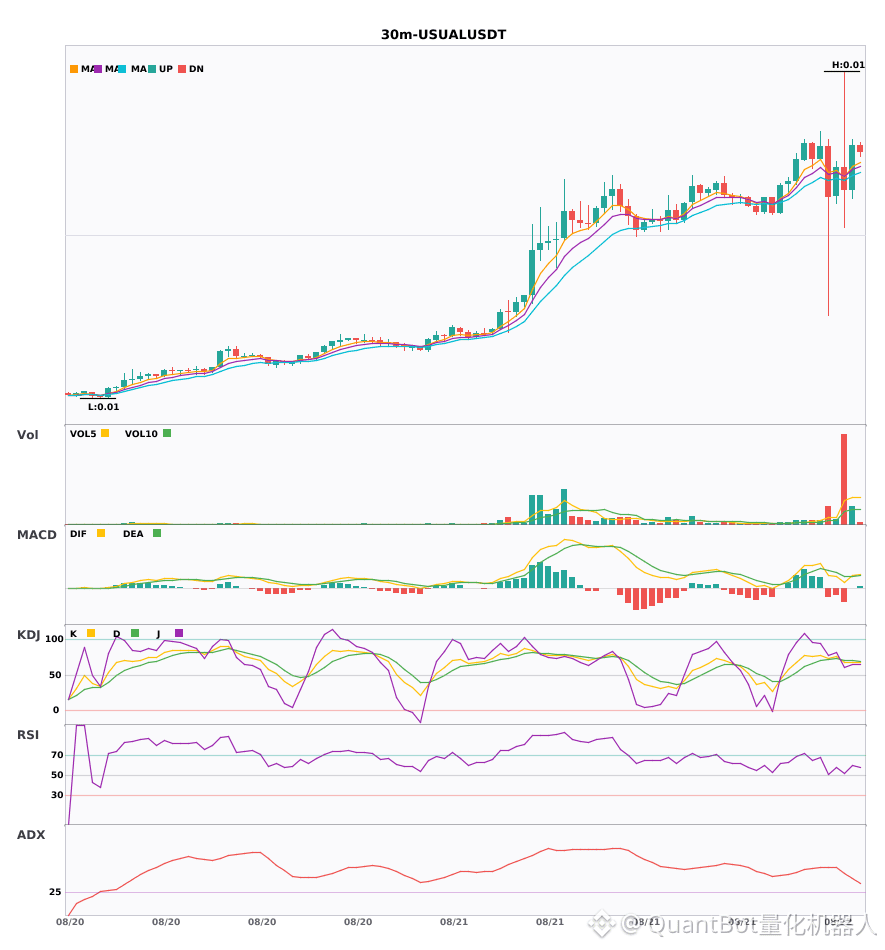Click the yellow K line legend swatch

(x=91, y=633)
